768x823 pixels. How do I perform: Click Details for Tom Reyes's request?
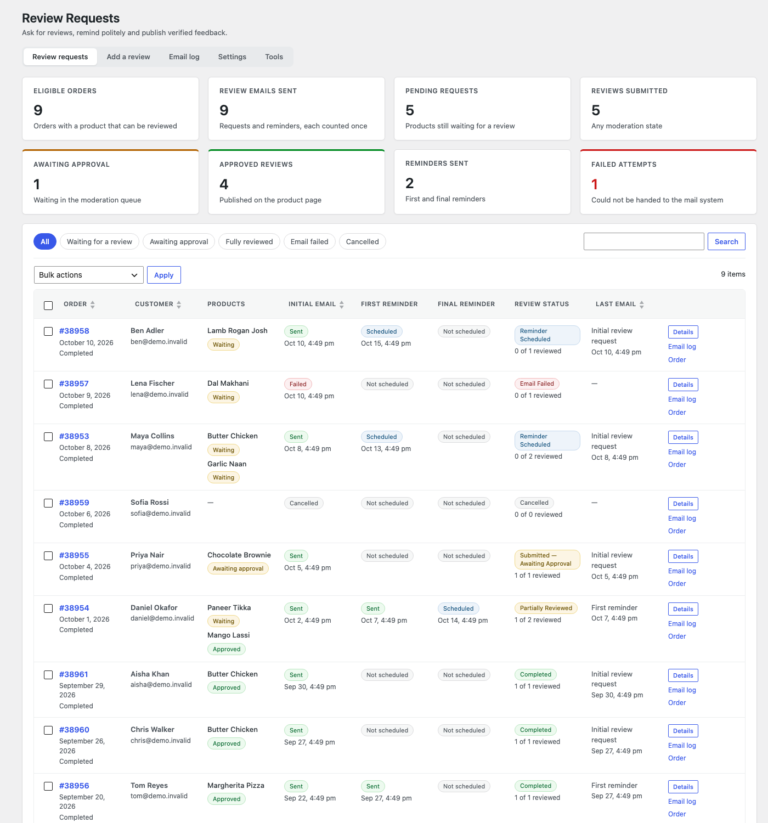[683, 787]
